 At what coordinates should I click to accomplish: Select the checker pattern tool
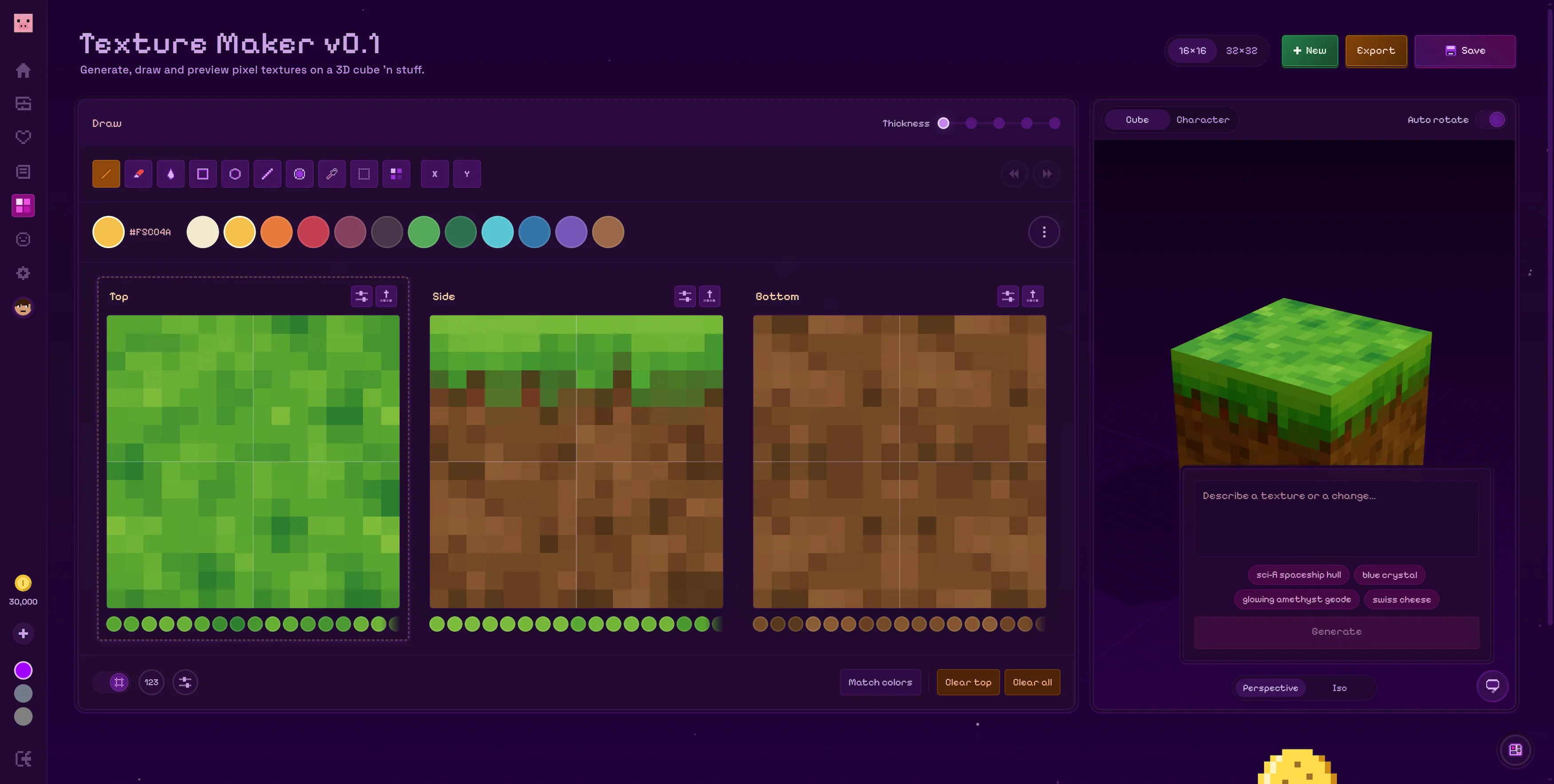(x=396, y=174)
